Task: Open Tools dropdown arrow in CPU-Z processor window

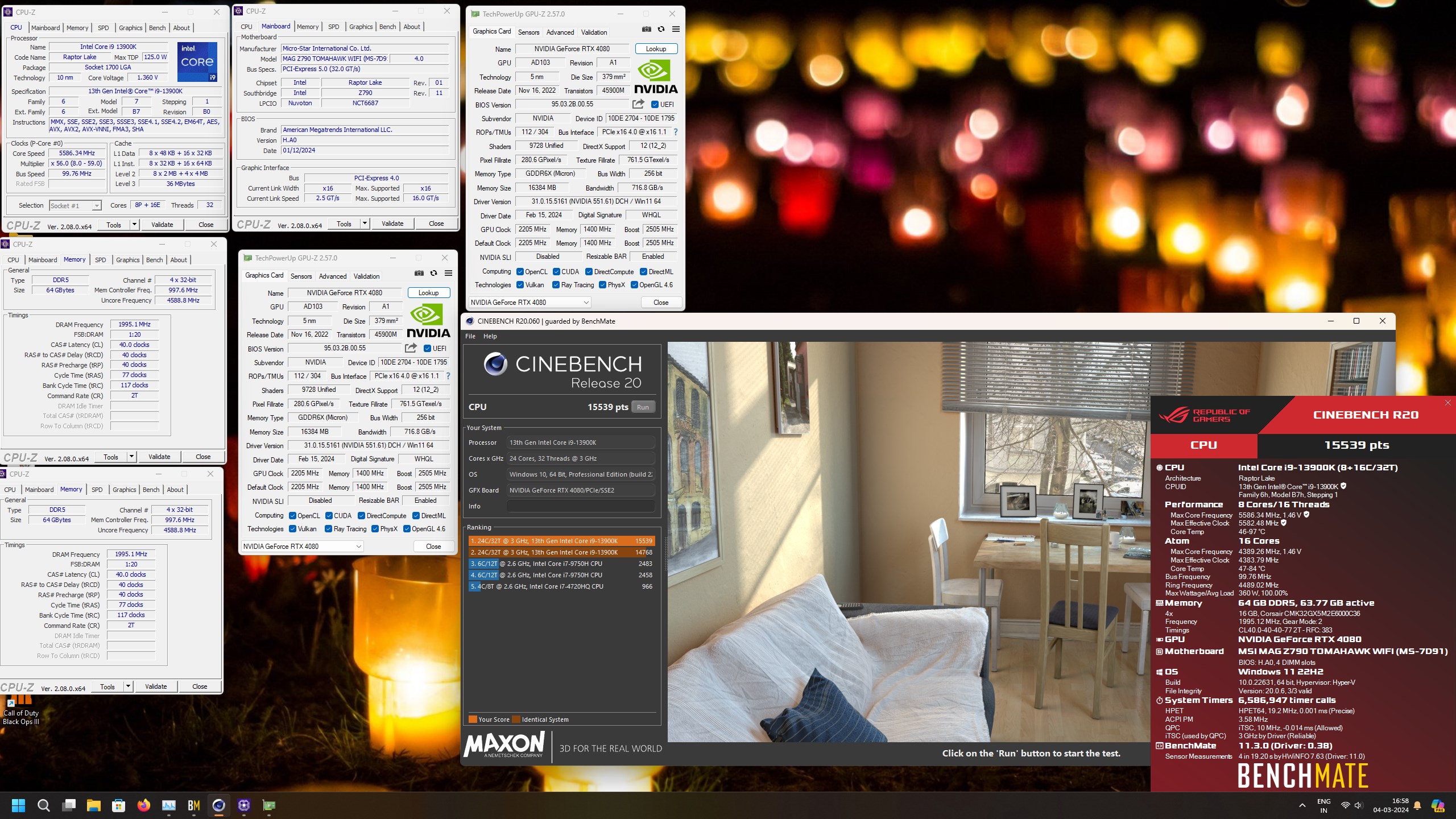Action: (x=134, y=225)
